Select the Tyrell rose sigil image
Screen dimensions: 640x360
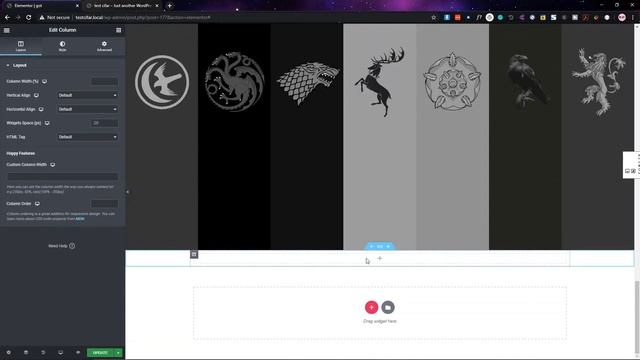tap(452, 81)
